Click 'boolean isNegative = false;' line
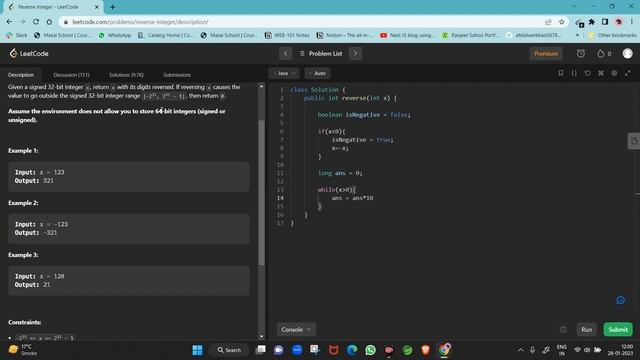This screenshot has height=360, width=640. (x=364, y=115)
